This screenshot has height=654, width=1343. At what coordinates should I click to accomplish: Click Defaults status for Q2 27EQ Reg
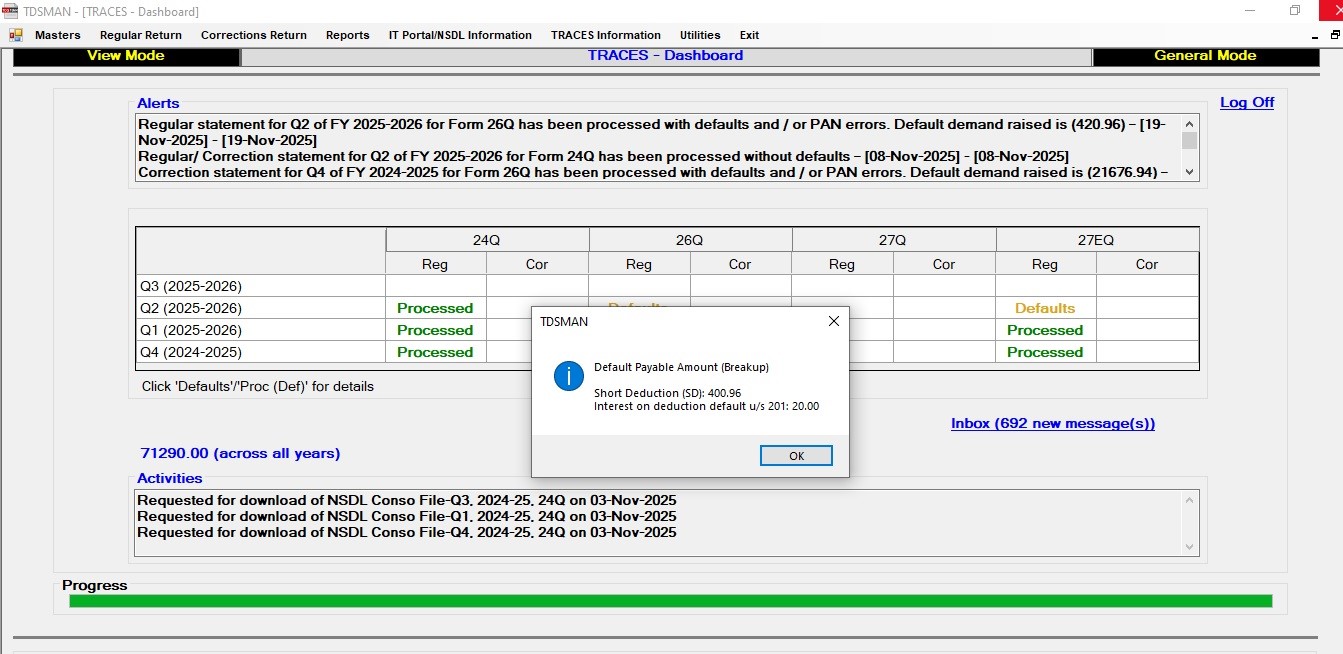coord(1045,308)
